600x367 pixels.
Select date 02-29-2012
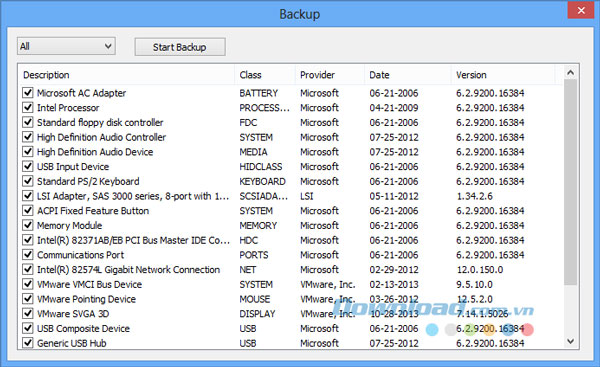tap(394, 270)
